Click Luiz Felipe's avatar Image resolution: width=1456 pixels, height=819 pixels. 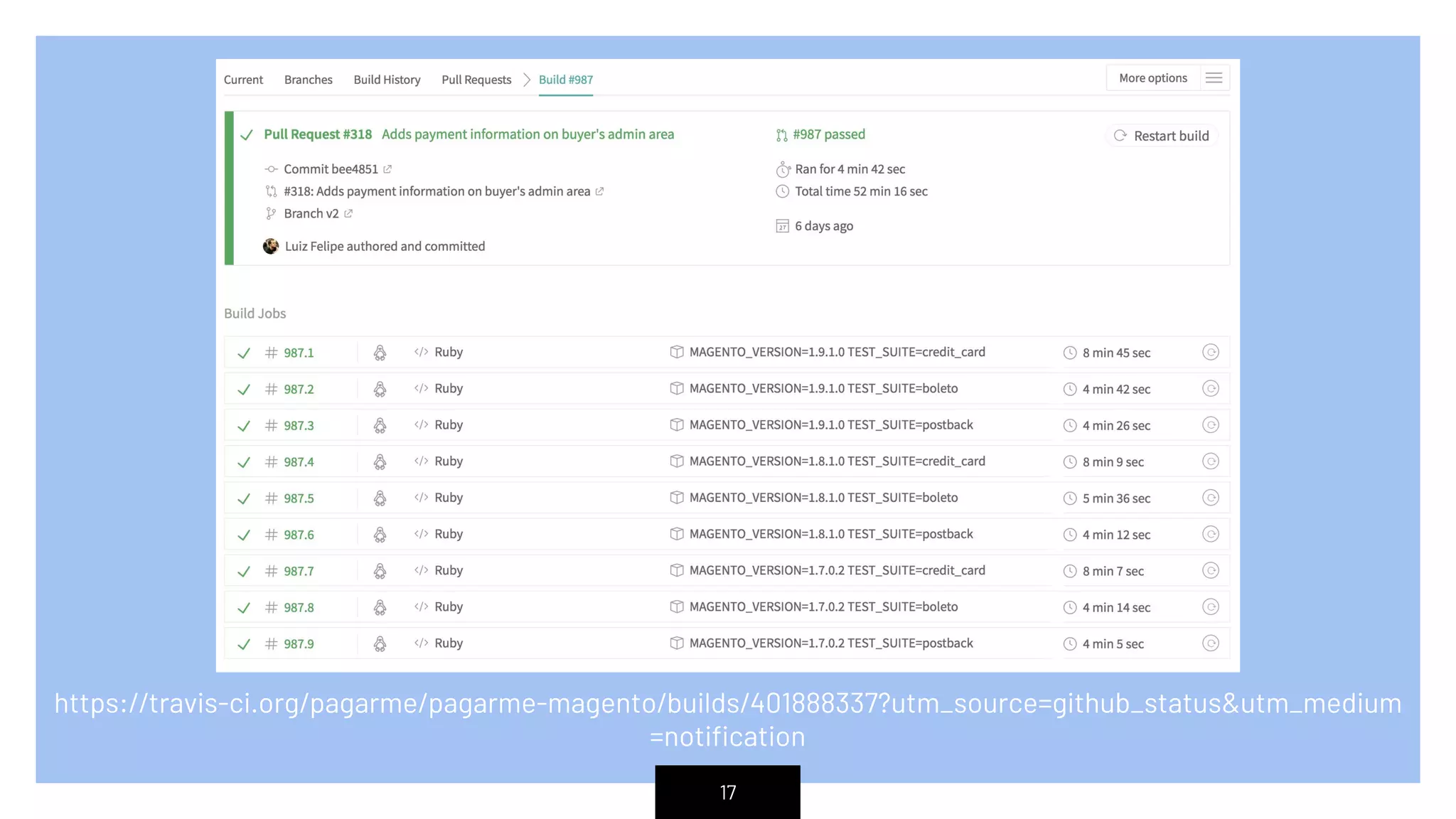click(x=271, y=246)
